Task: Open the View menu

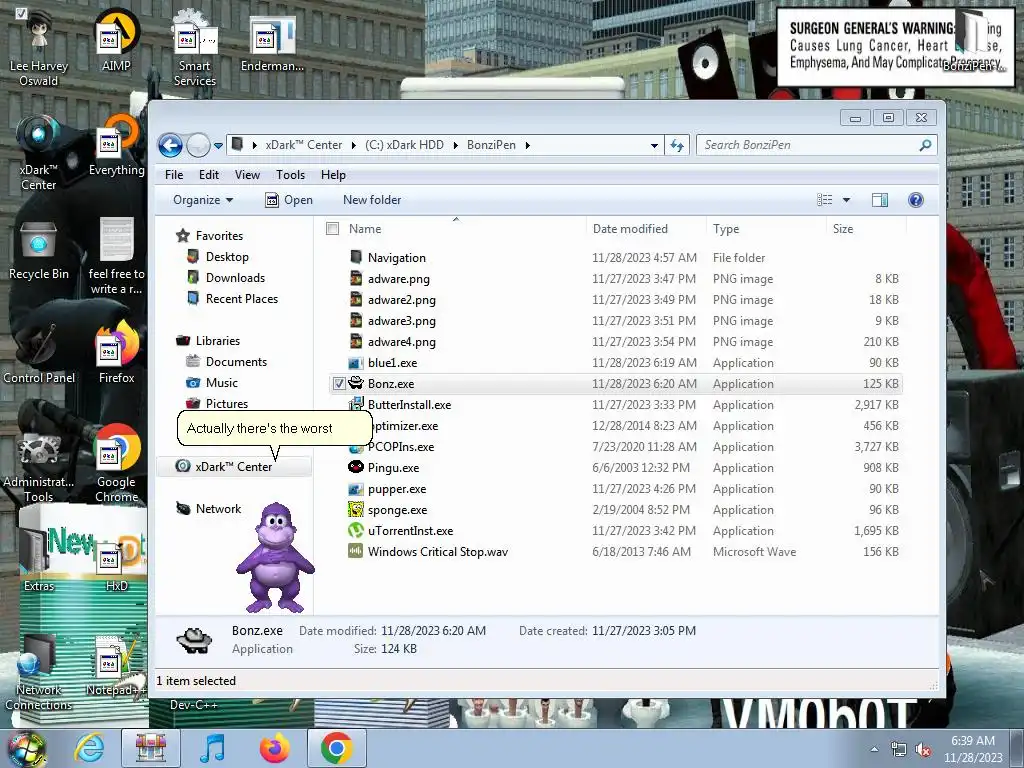Action: [x=248, y=175]
